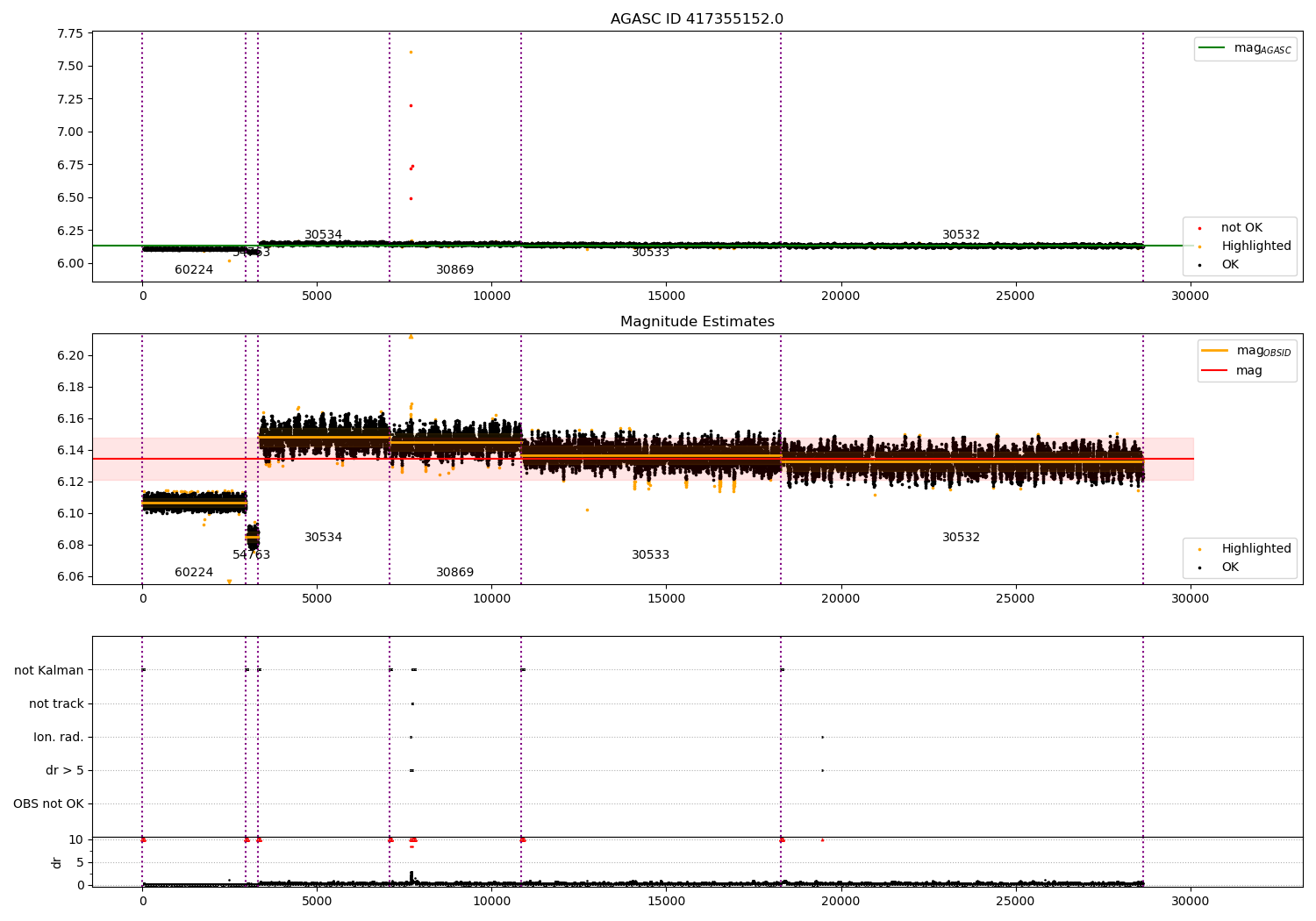Click the 7.50 y-axis tick label
Viewport: 1316px width, 921px height.
point(69,66)
